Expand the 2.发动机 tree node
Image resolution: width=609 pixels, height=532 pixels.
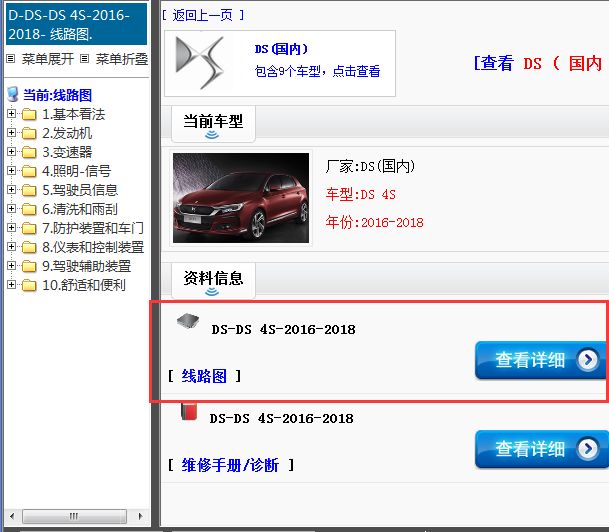11,133
